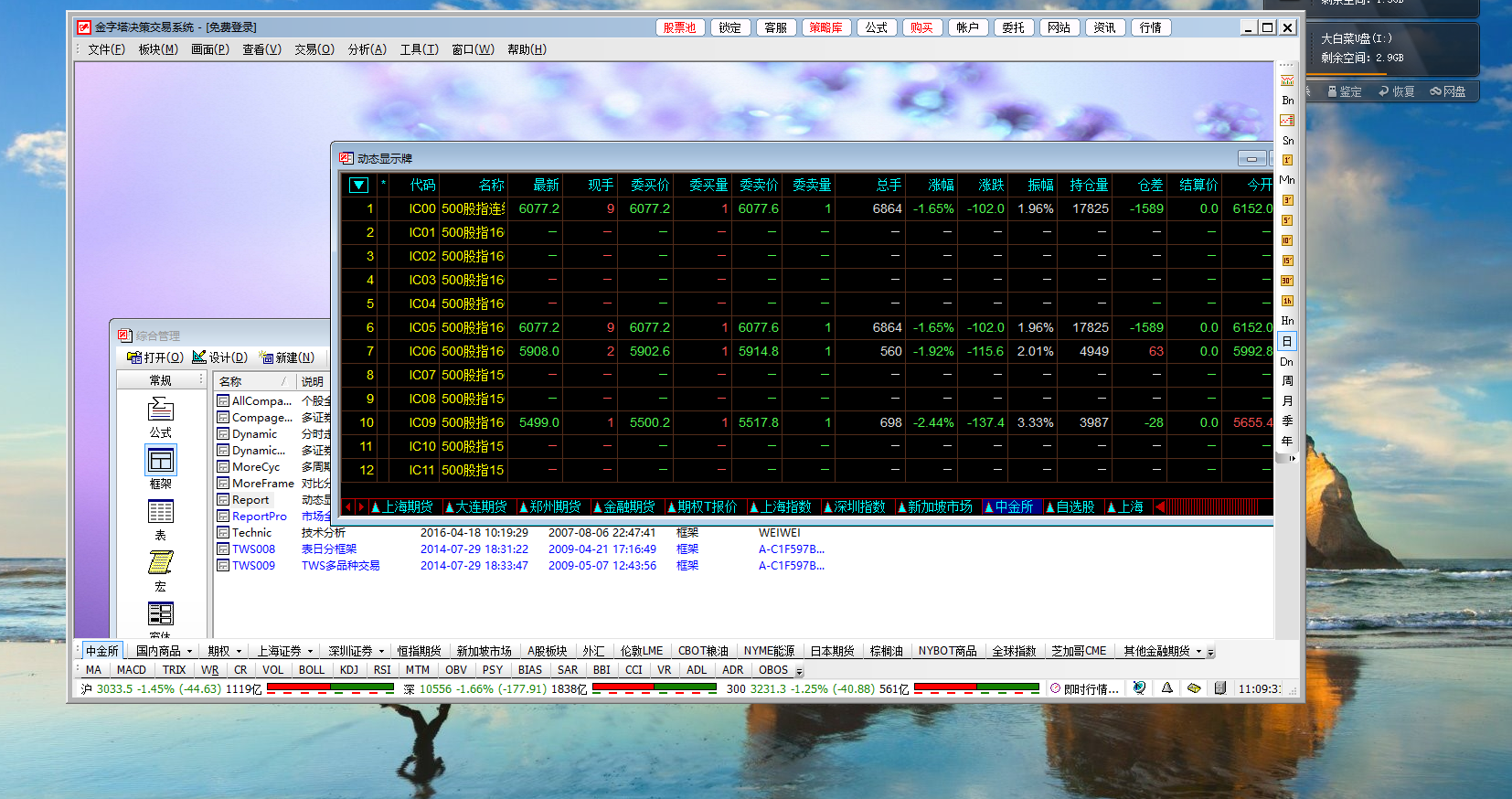Click the 股票池 button in title bar

coord(679,27)
